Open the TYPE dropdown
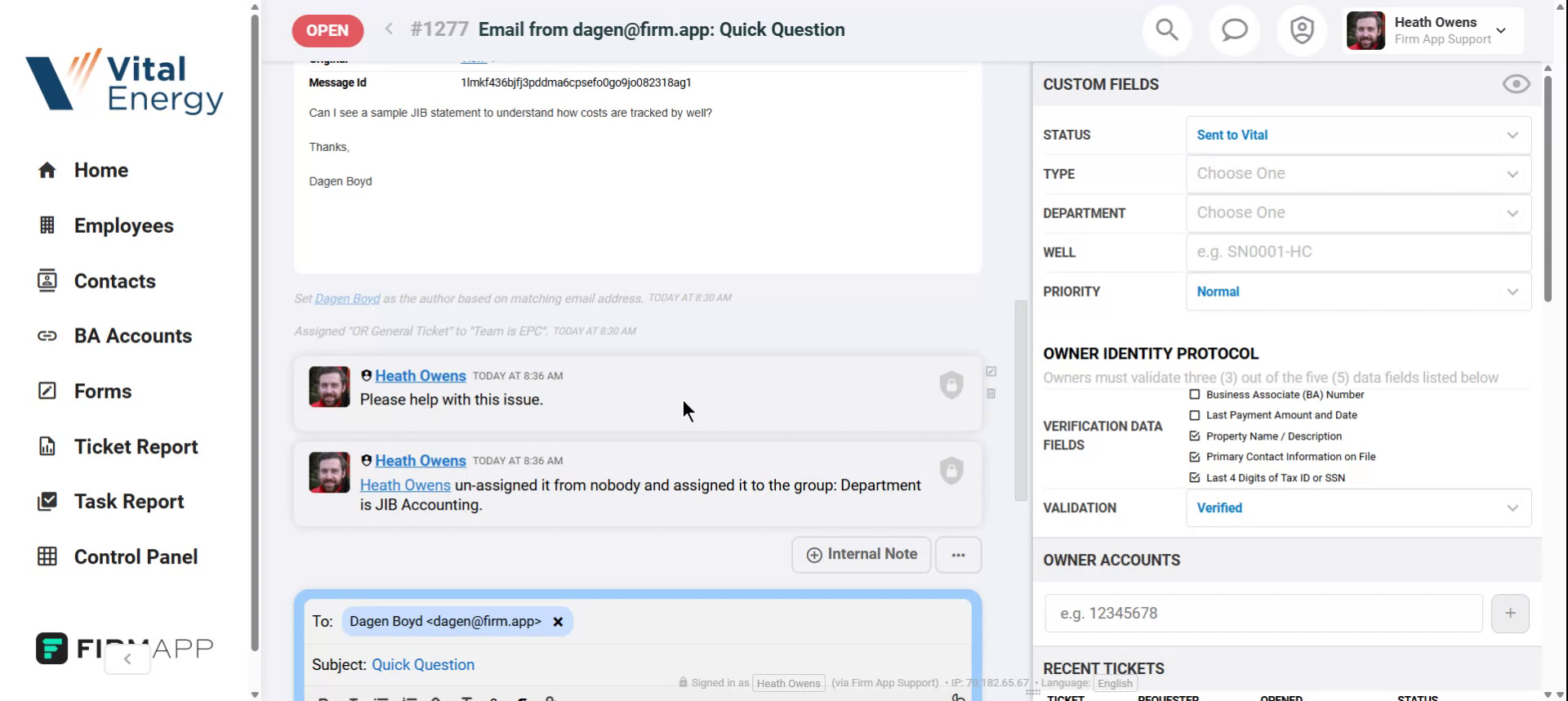The width and height of the screenshot is (1568, 701). [x=1358, y=174]
